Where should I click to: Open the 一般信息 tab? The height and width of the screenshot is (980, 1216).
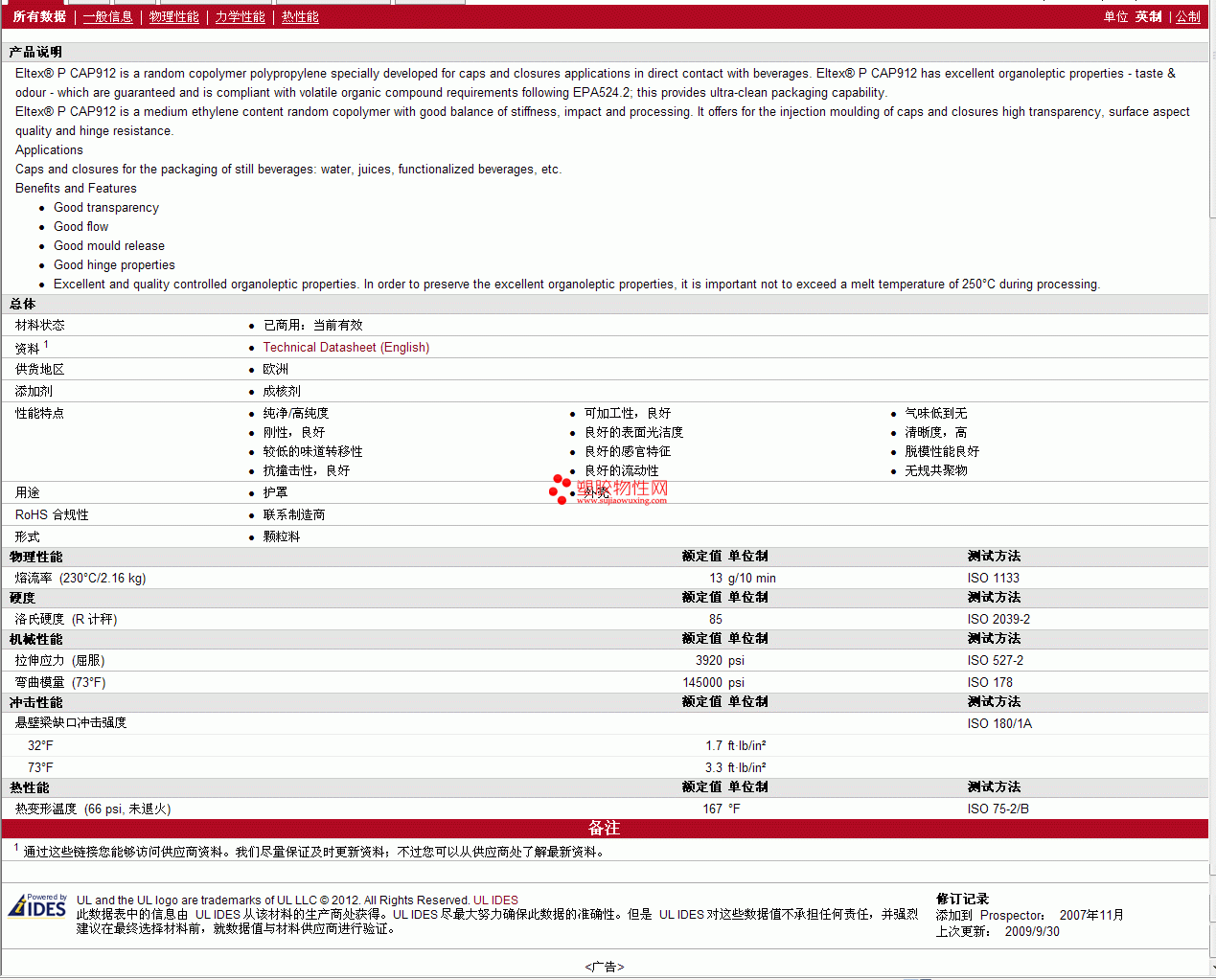(108, 17)
